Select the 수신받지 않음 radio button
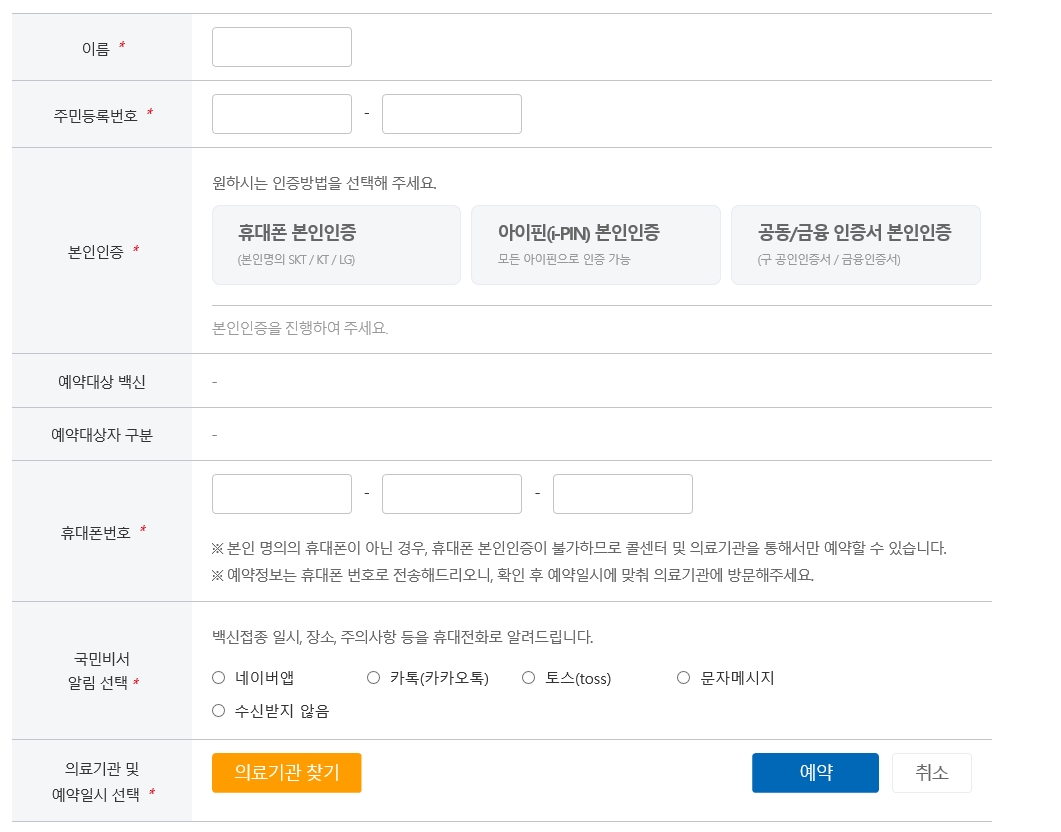 [219, 711]
